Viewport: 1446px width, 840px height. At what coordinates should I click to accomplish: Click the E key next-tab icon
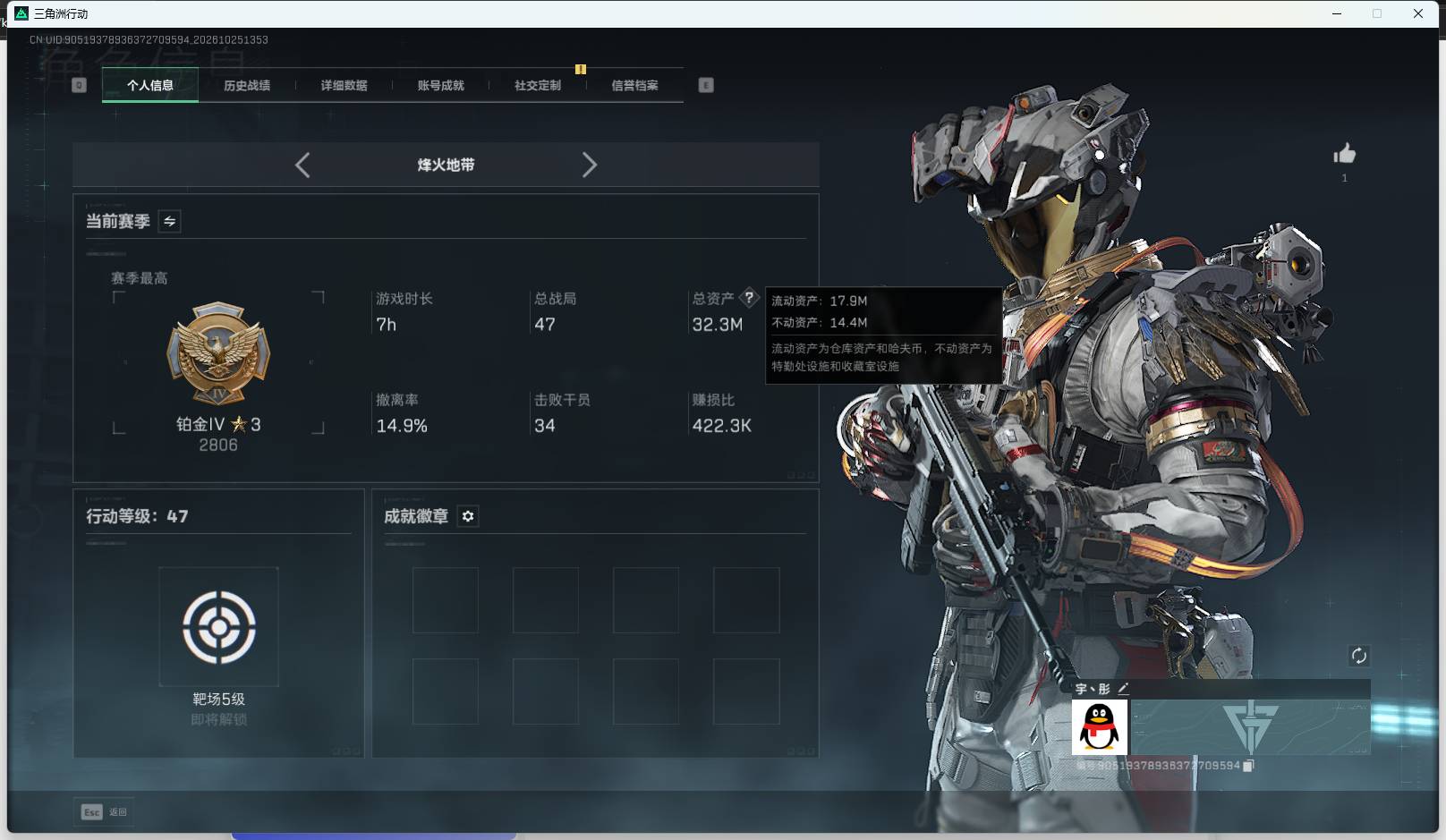click(x=706, y=85)
